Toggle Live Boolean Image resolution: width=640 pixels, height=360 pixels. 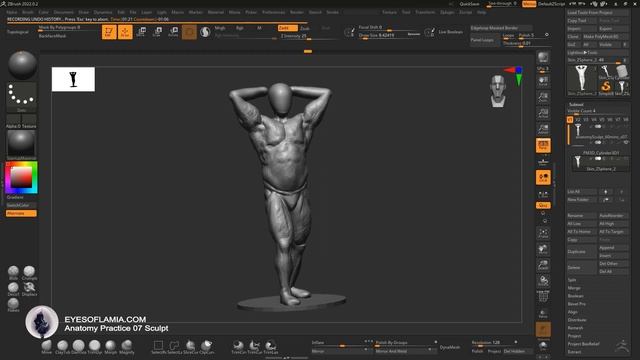(451, 32)
